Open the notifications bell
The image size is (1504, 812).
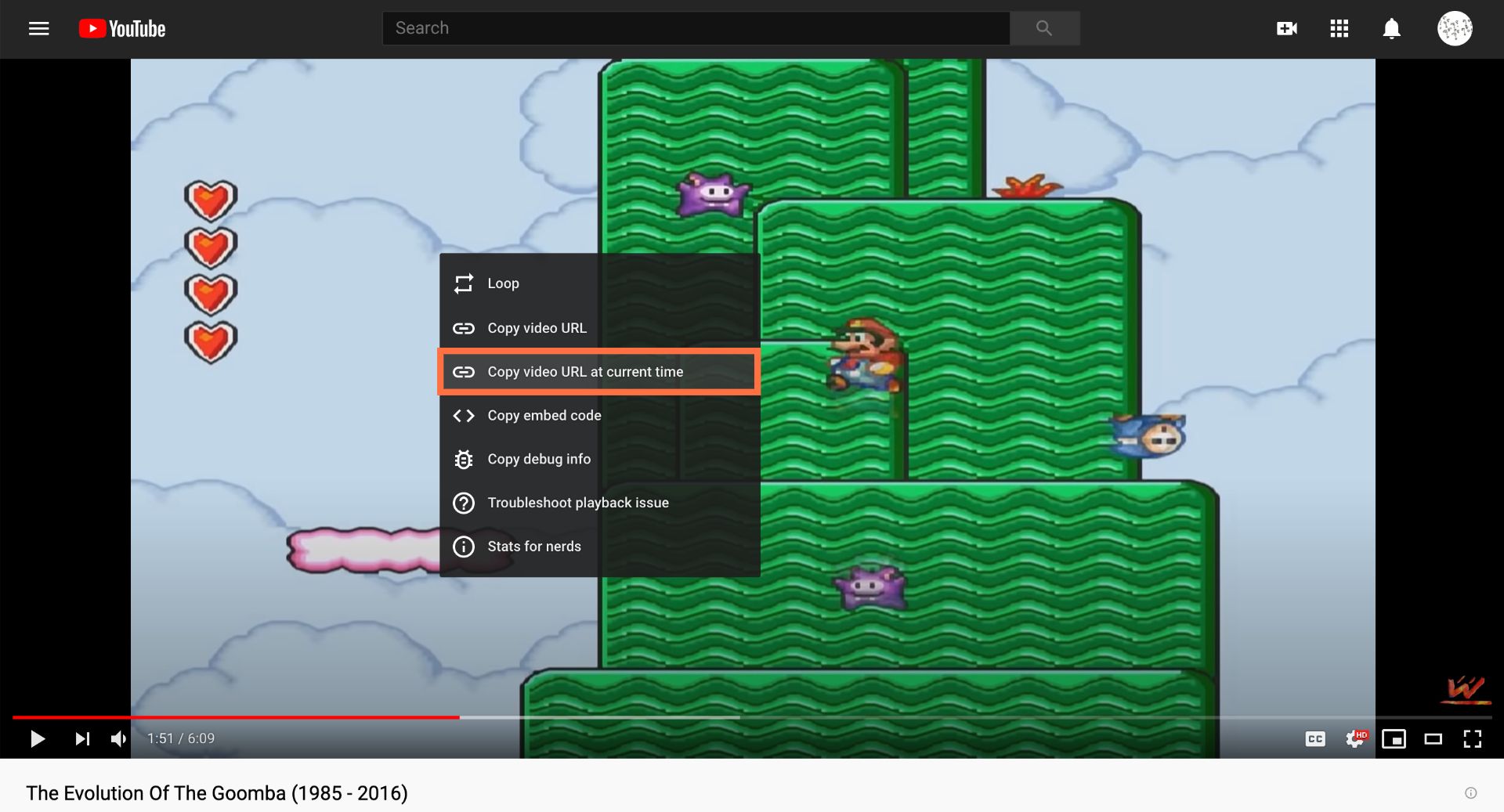pos(1391,29)
